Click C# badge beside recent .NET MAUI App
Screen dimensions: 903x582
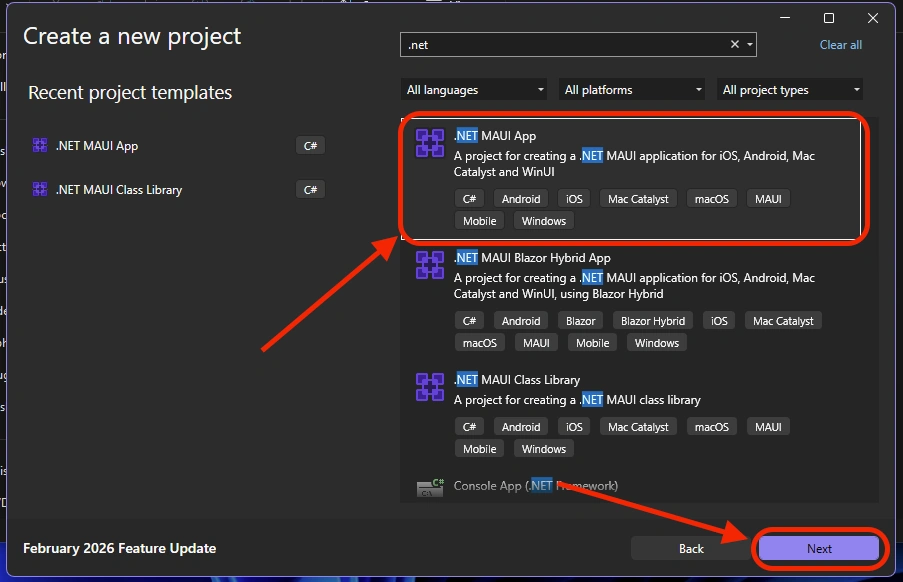point(310,146)
